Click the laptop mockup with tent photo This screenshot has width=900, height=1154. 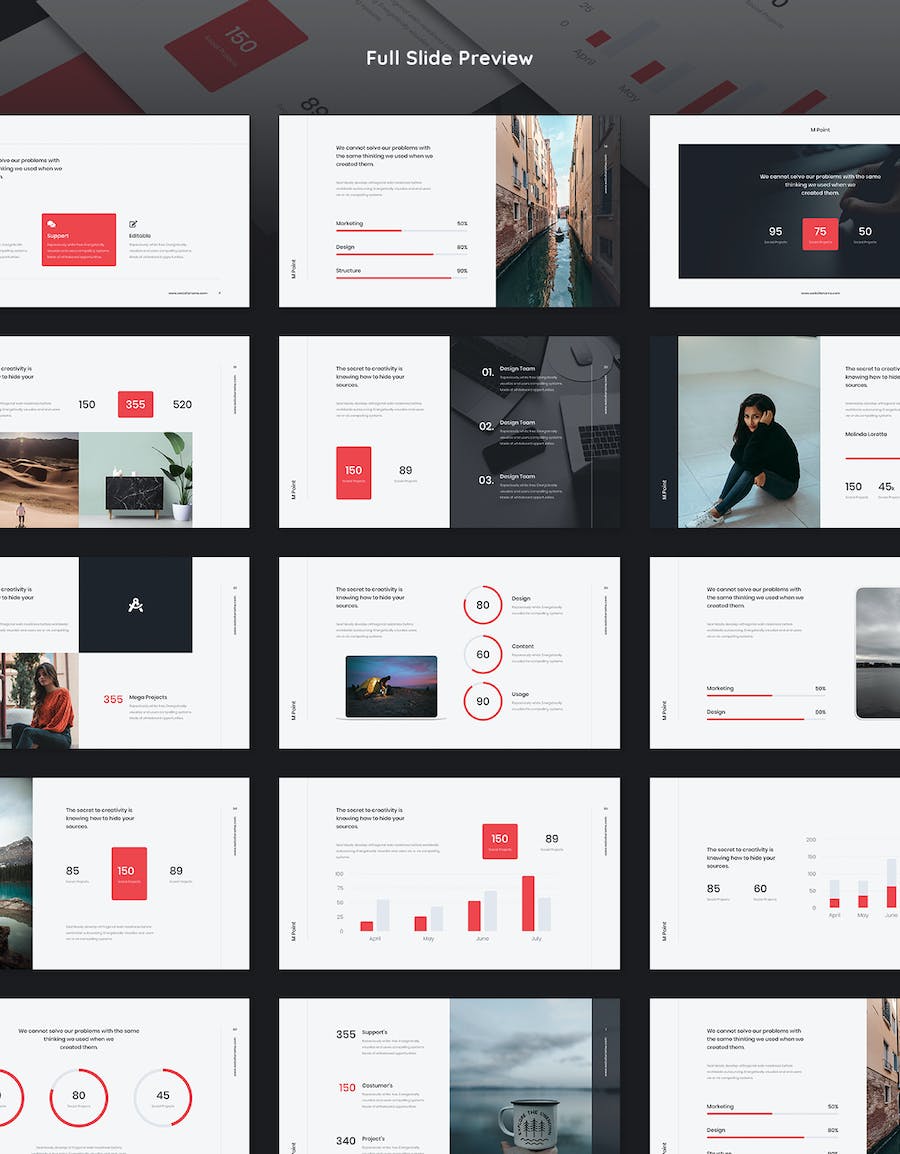[391, 687]
